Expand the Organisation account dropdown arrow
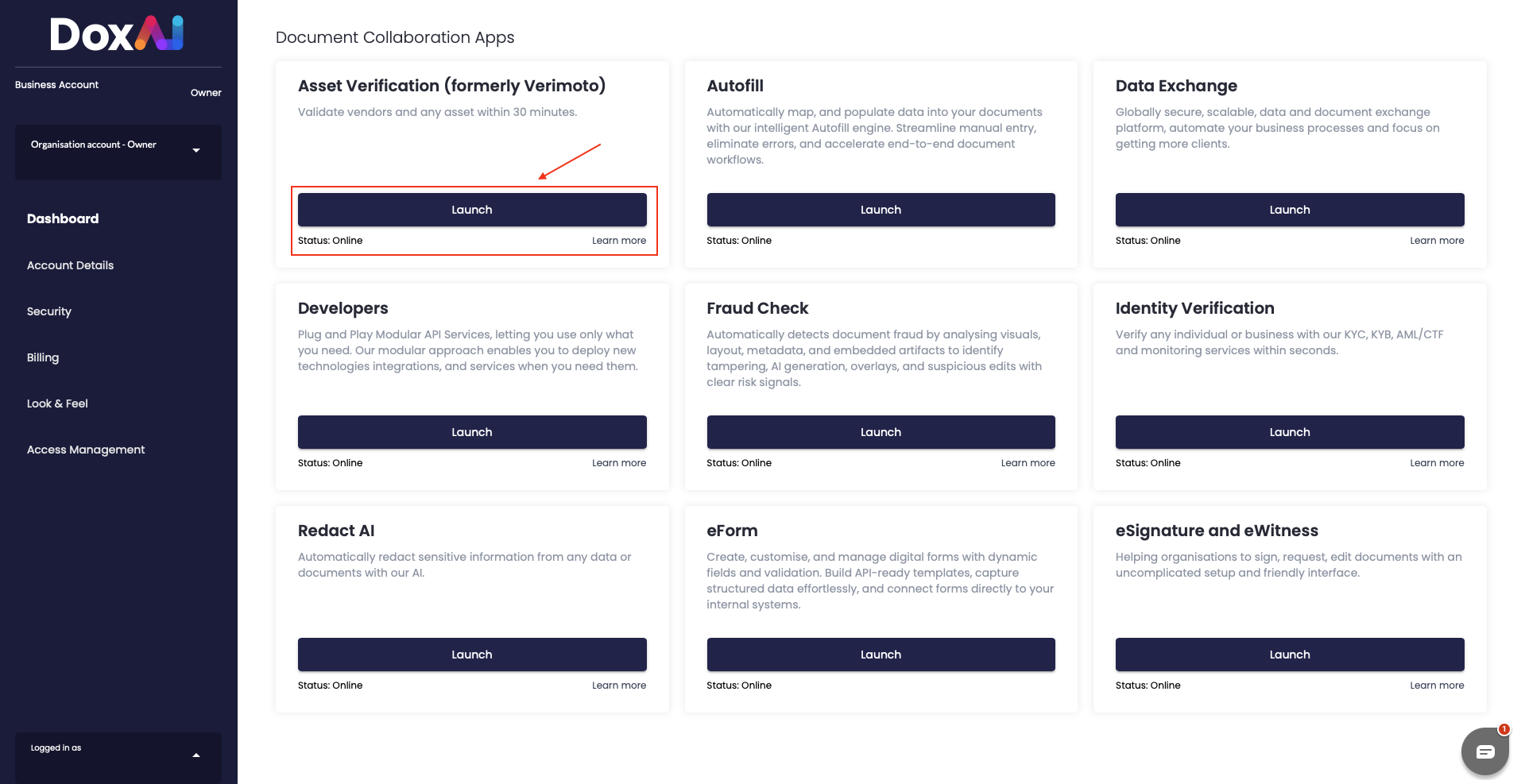The width and height of the screenshot is (1525, 784). (x=196, y=151)
